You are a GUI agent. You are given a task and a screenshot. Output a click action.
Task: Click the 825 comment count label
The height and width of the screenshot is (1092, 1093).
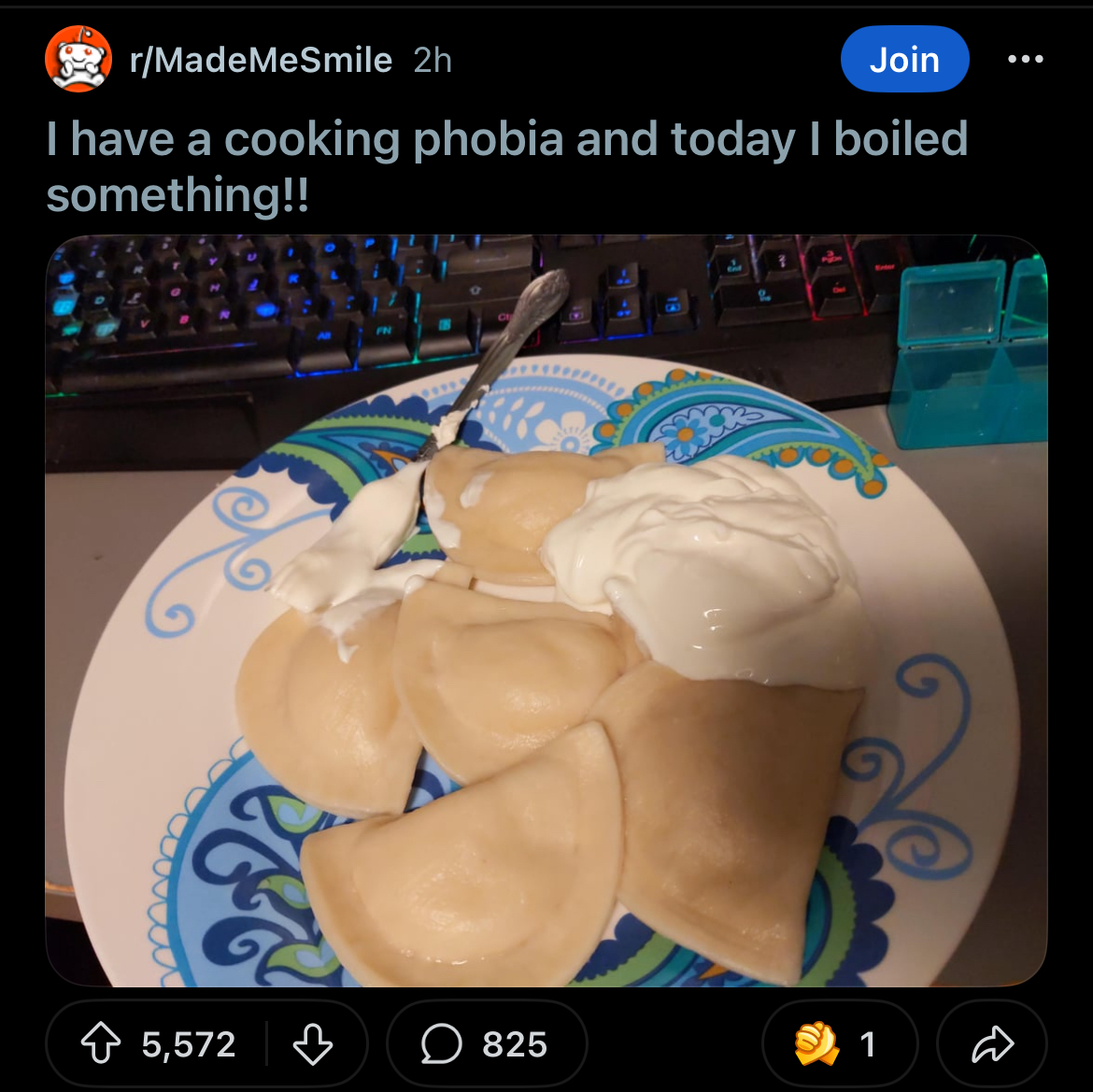(x=515, y=1044)
